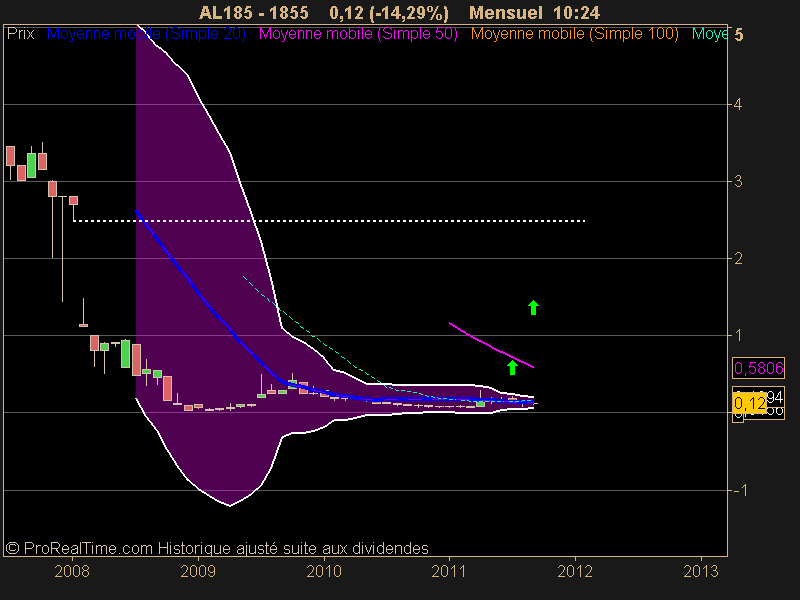This screenshot has height=600, width=800.
Task: Click the 2009 label on time axis
Action: 198,571
